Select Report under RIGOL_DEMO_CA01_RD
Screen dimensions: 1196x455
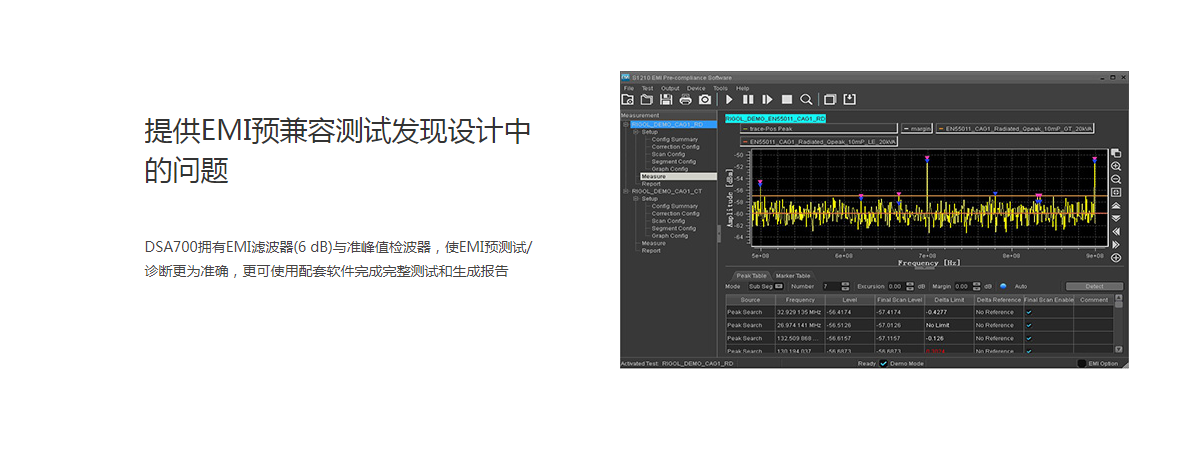click(x=651, y=184)
